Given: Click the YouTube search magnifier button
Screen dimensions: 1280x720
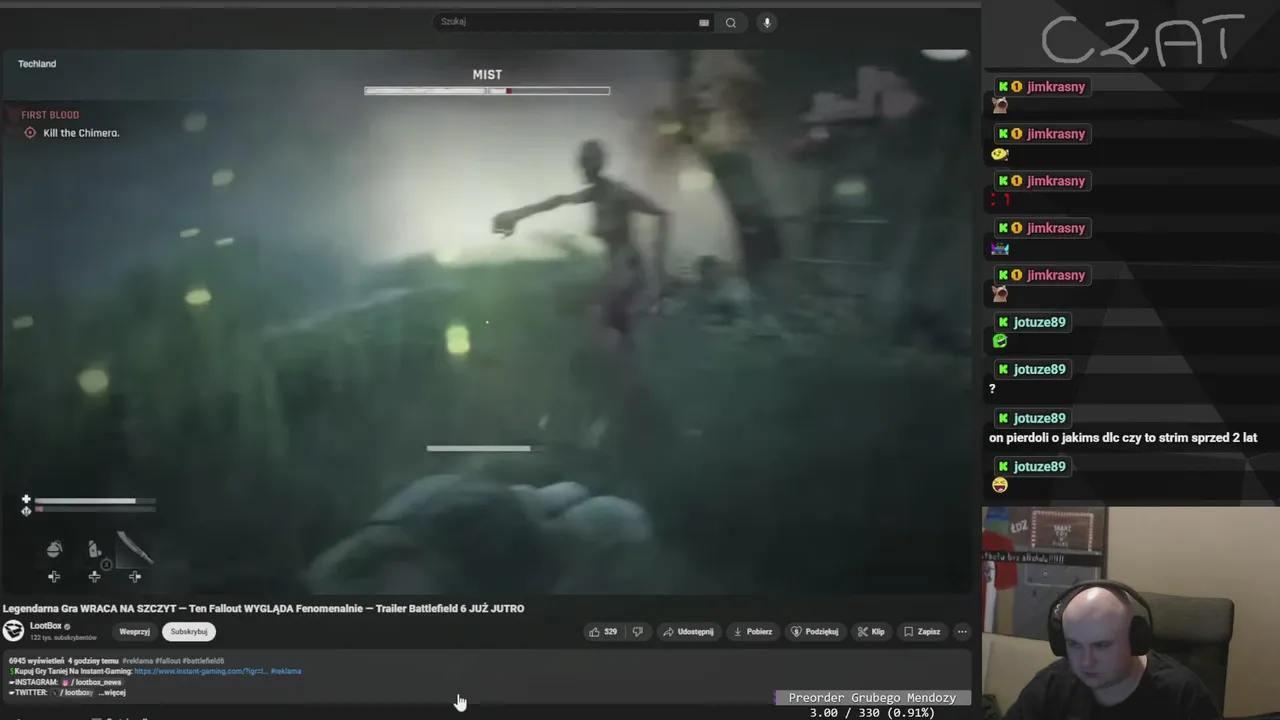Looking at the screenshot, I should 731,23.
